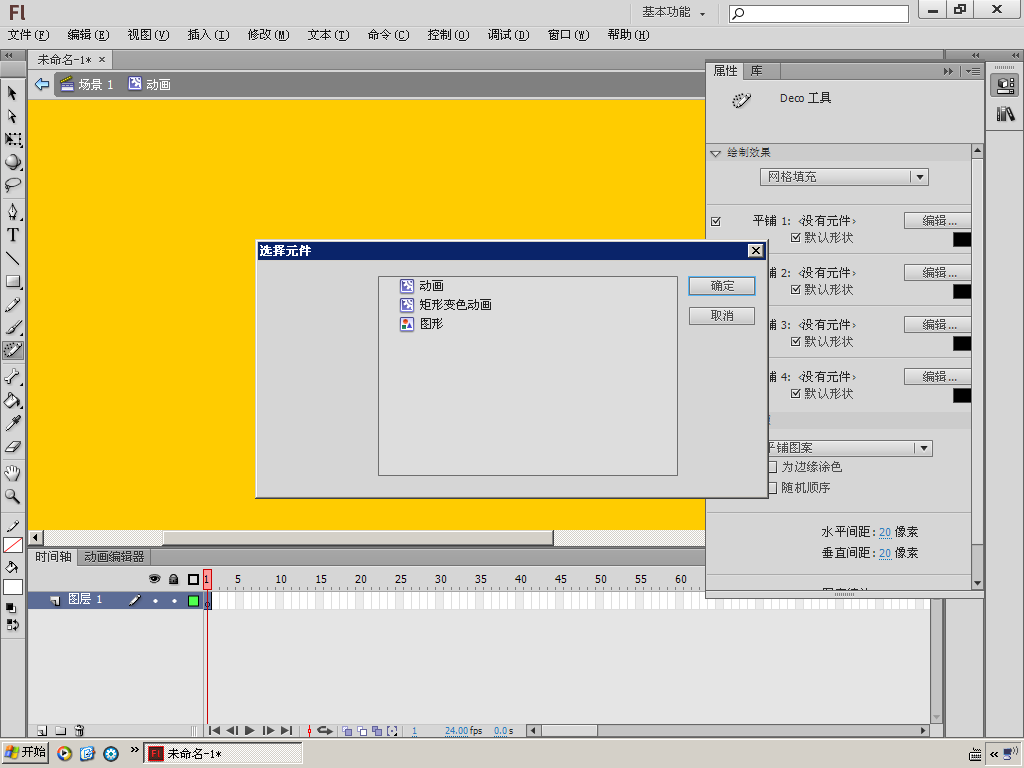Uncheck 默认形状 under tile 3
The height and width of the screenshot is (768, 1024).
pyautogui.click(x=795, y=342)
